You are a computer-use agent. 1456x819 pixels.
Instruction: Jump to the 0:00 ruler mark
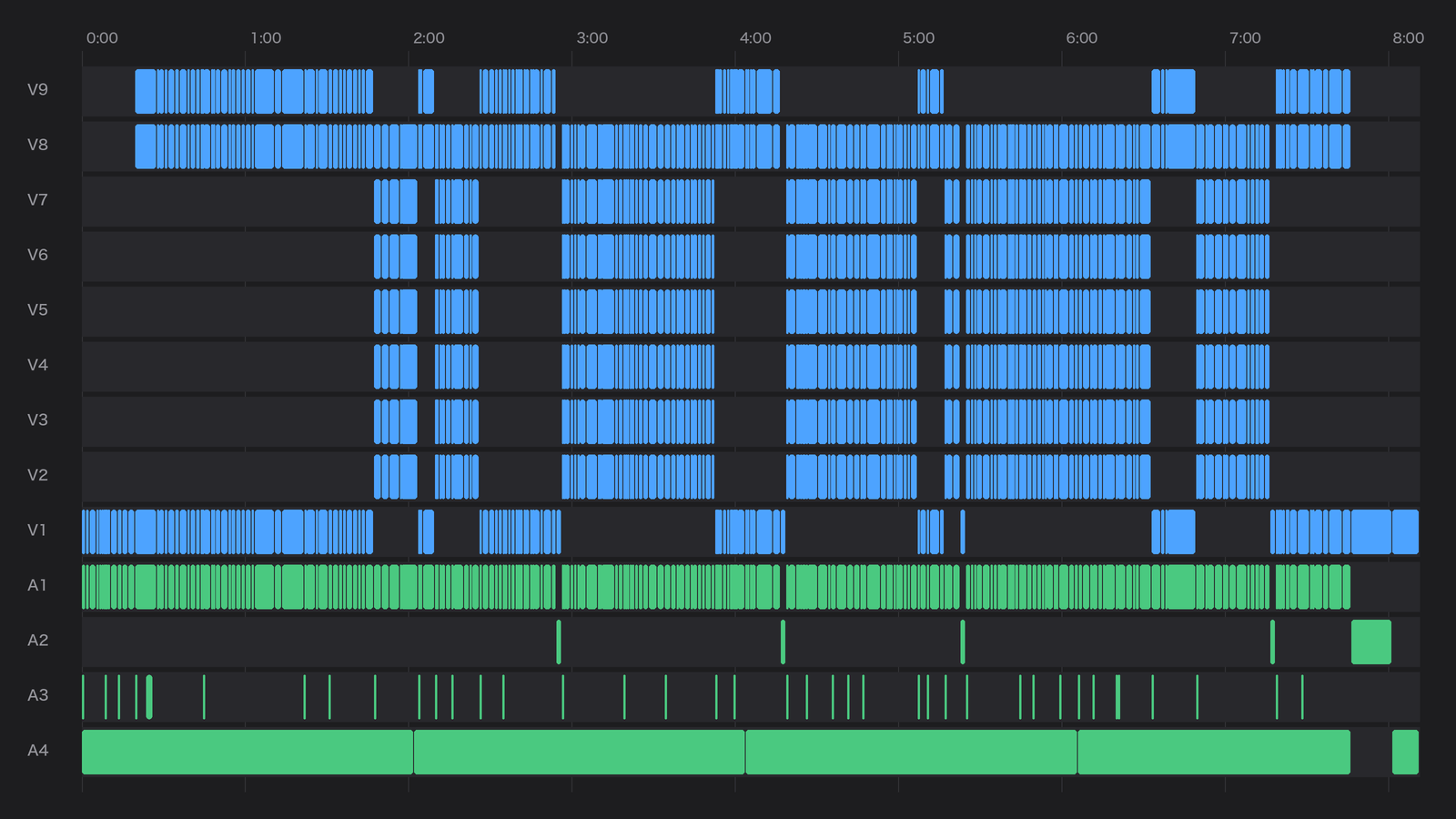[102, 37]
